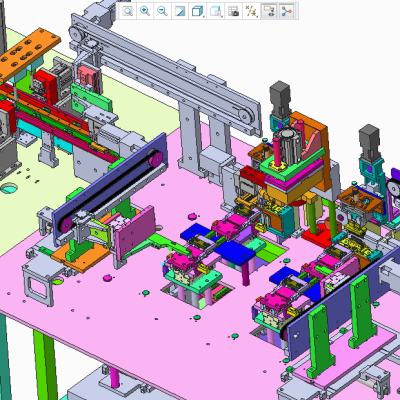Click the Zoom In magnifier icon

click(x=145, y=11)
